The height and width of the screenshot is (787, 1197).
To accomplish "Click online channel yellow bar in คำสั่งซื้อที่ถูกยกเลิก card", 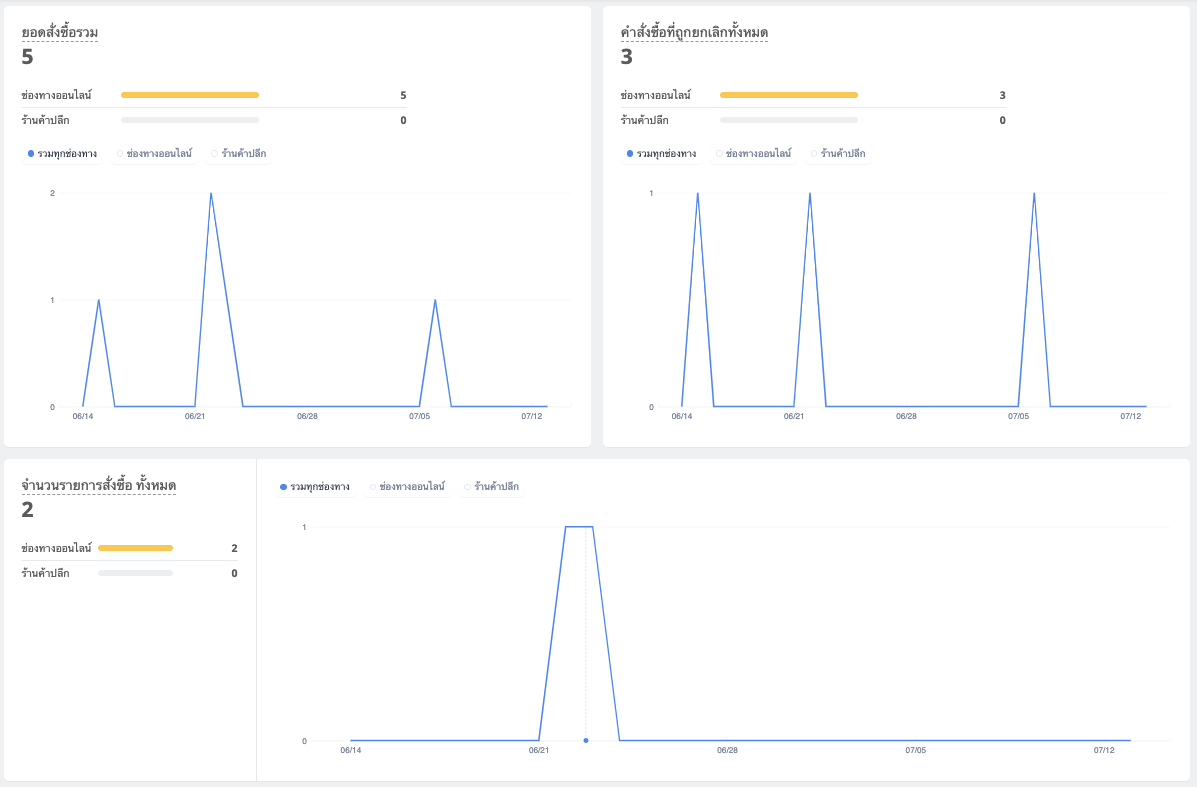I will coord(789,95).
